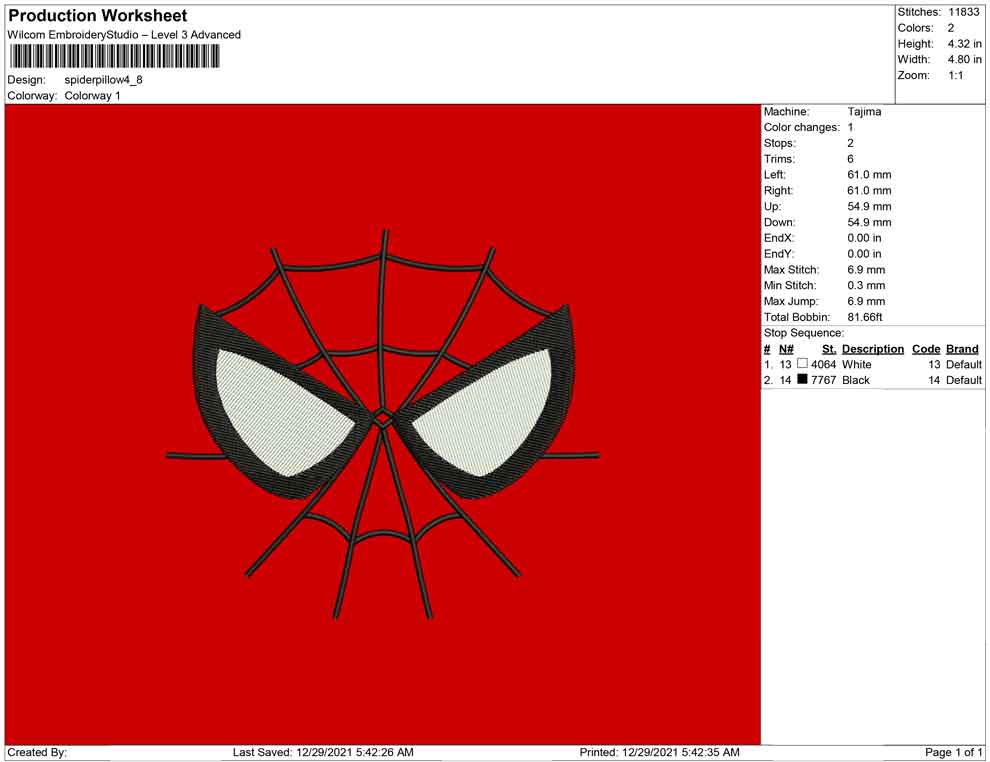Click the 'Trims:' label
The image size is (990, 762).
(x=779, y=158)
